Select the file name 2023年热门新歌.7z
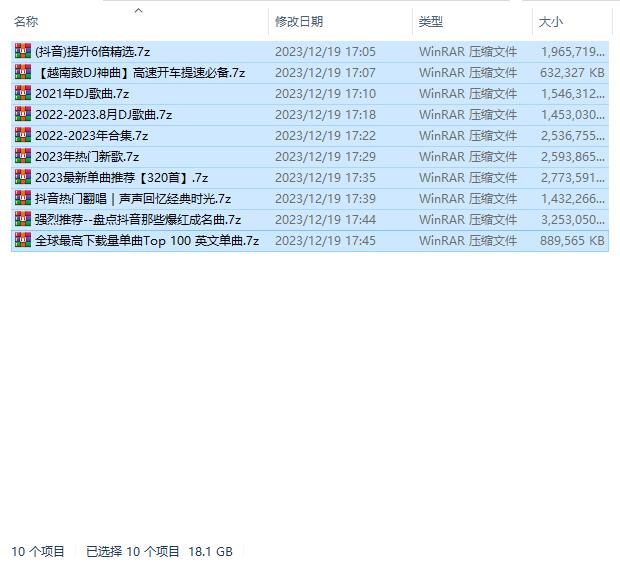 tap(87, 156)
